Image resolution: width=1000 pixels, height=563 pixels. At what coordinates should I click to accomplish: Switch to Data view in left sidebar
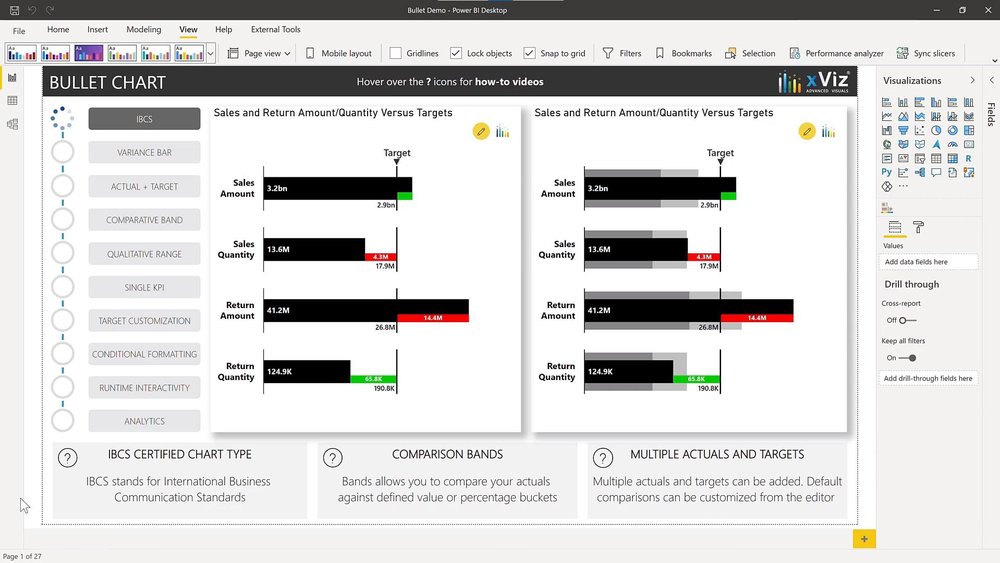click(x=12, y=101)
